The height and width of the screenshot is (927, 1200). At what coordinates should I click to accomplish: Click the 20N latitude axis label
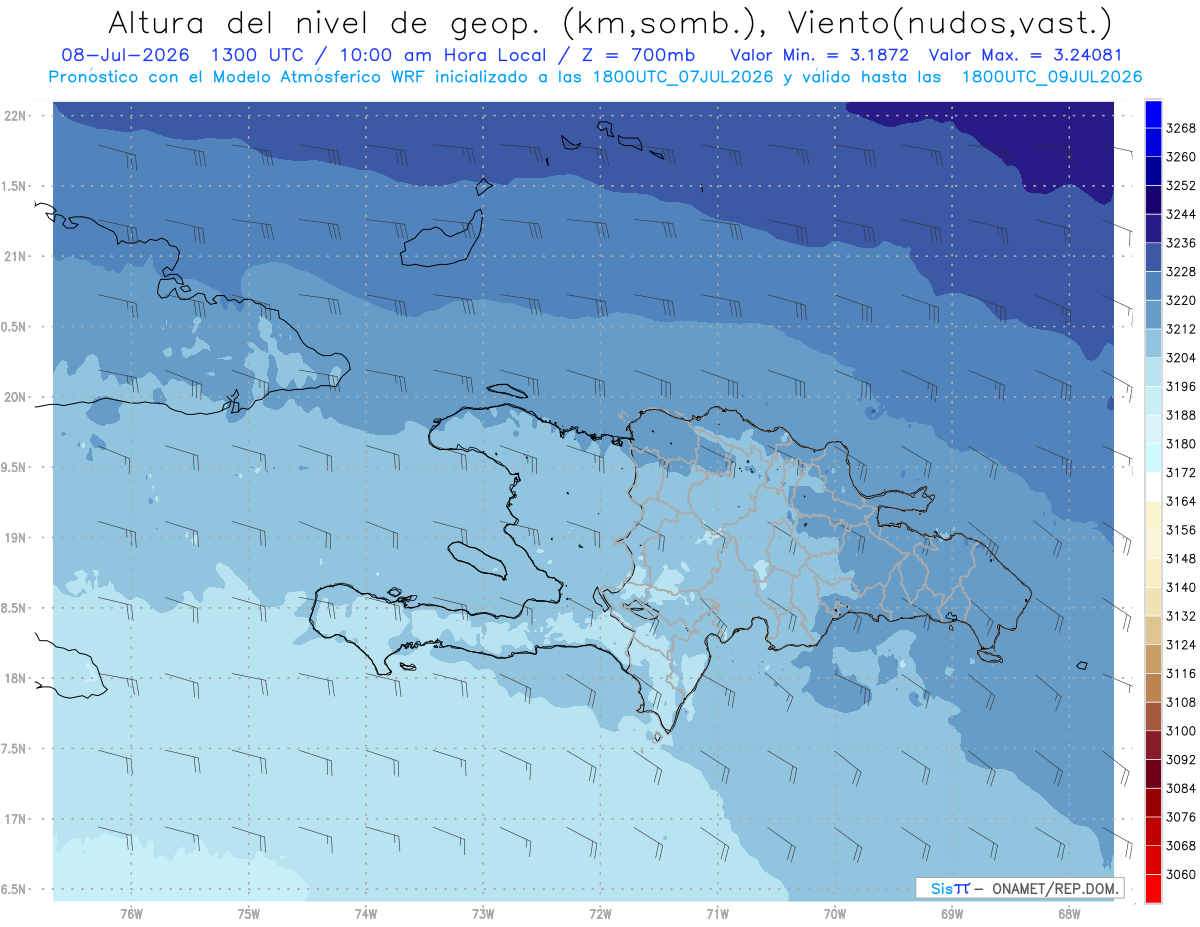pos(15,397)
